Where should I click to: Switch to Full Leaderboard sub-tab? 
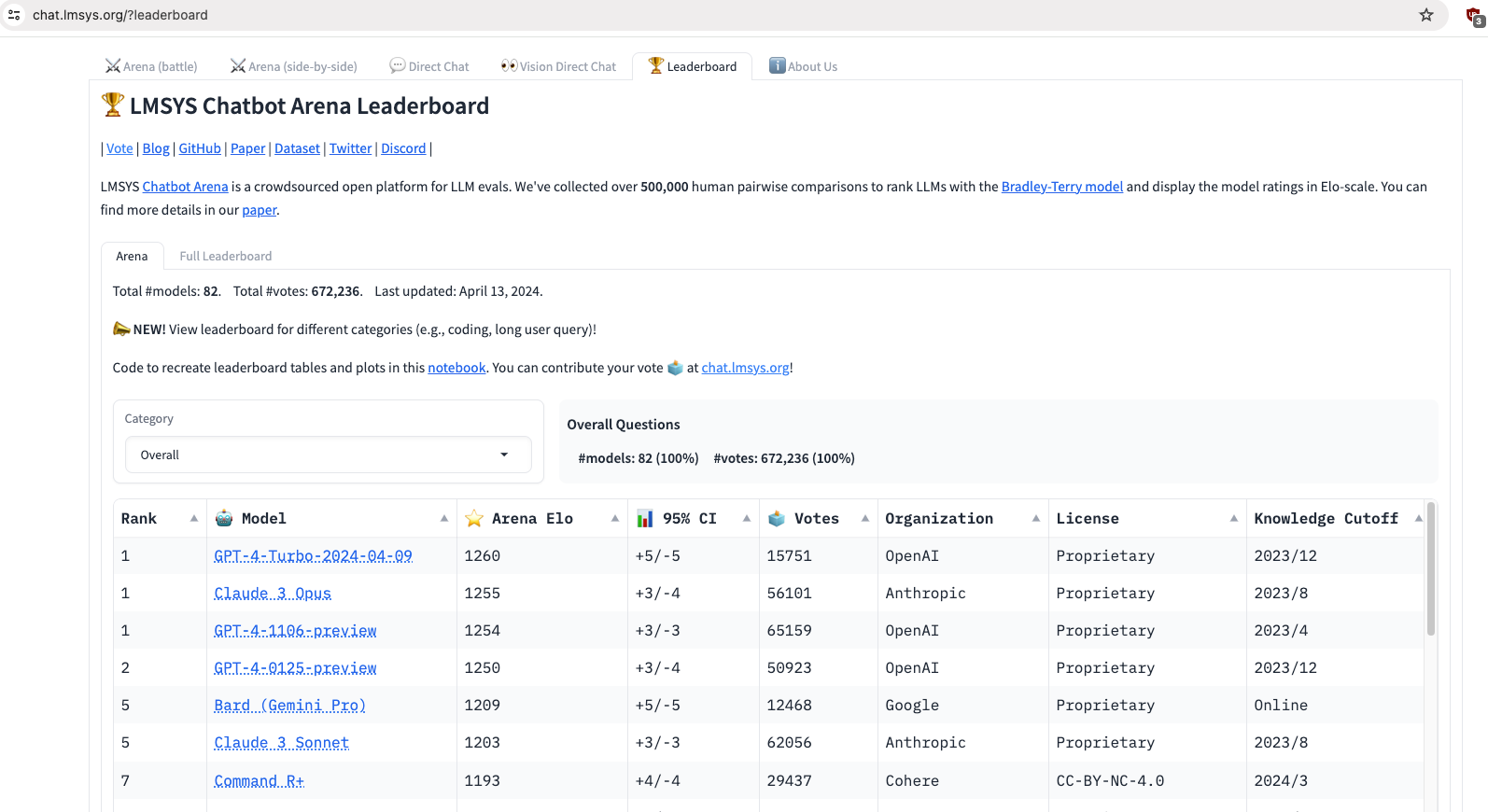[226, 256]
